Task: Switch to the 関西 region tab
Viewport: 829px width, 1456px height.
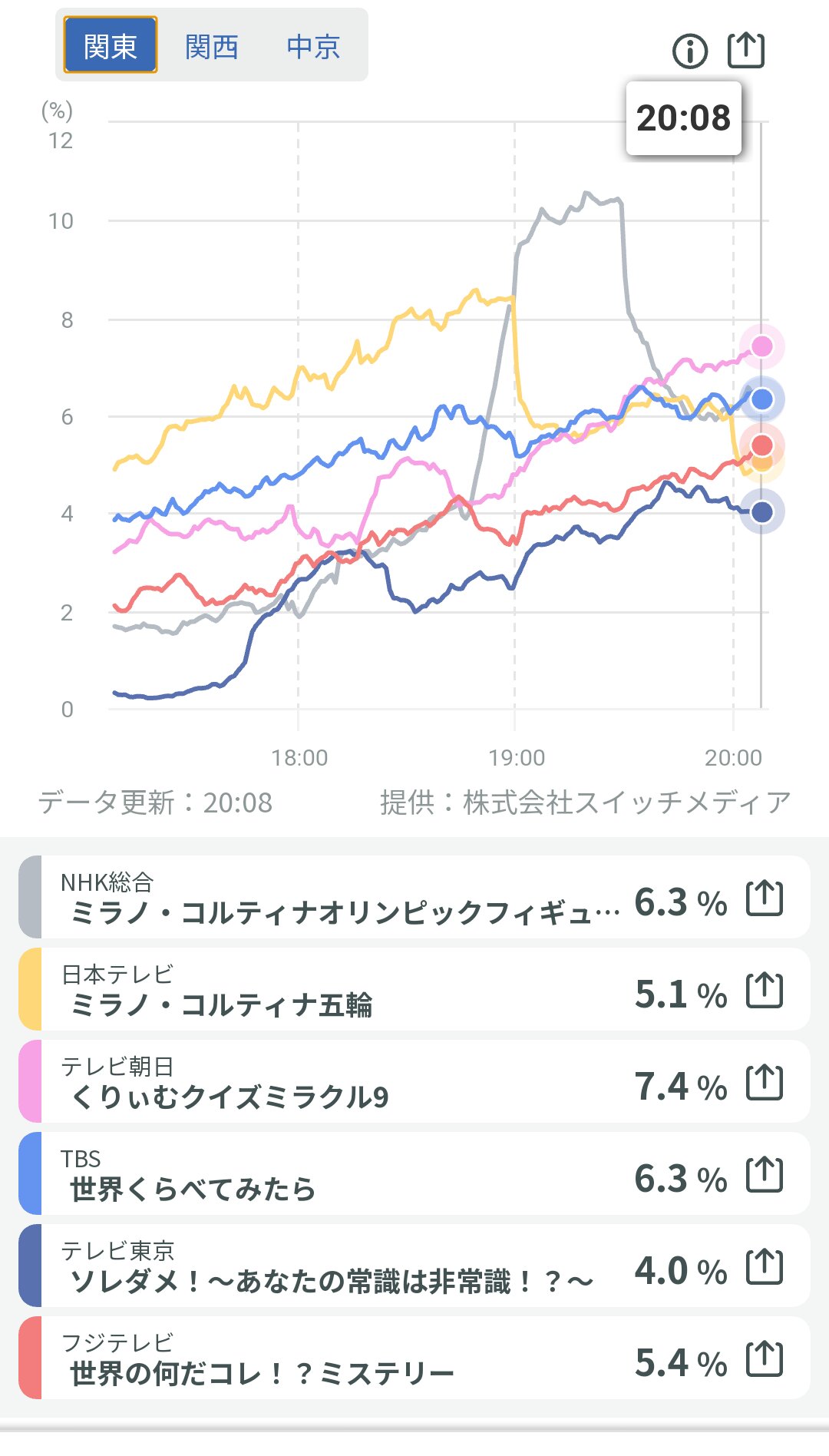Action: (212, 46)
